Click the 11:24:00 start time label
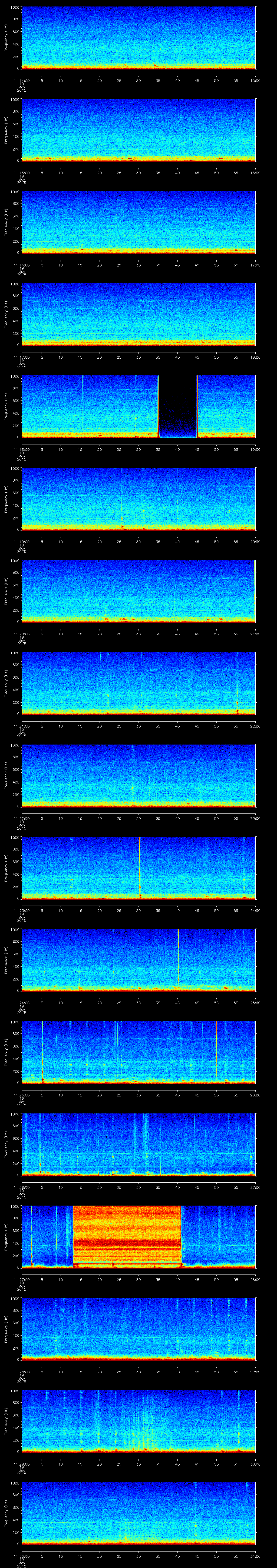 [21, 1003]
